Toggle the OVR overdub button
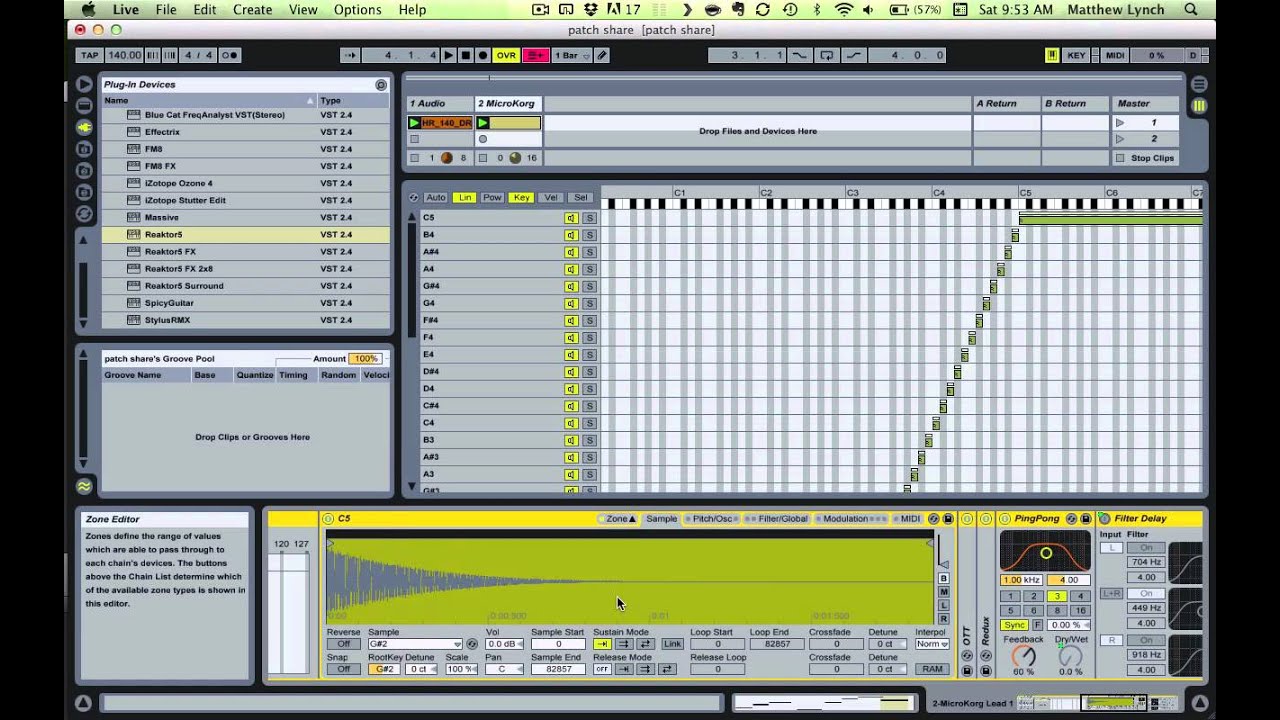Viewport: 1280px width, 720px height. [506, 55]
